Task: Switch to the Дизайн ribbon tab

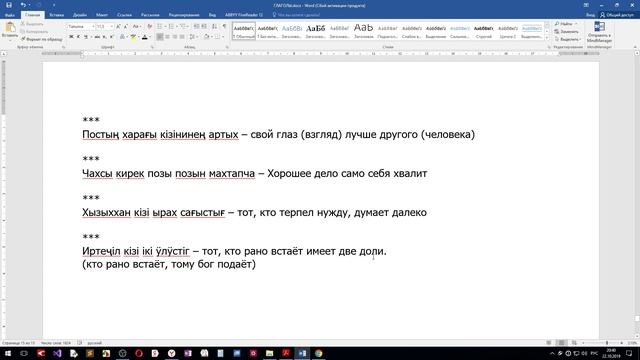Action: pos(80,15)
